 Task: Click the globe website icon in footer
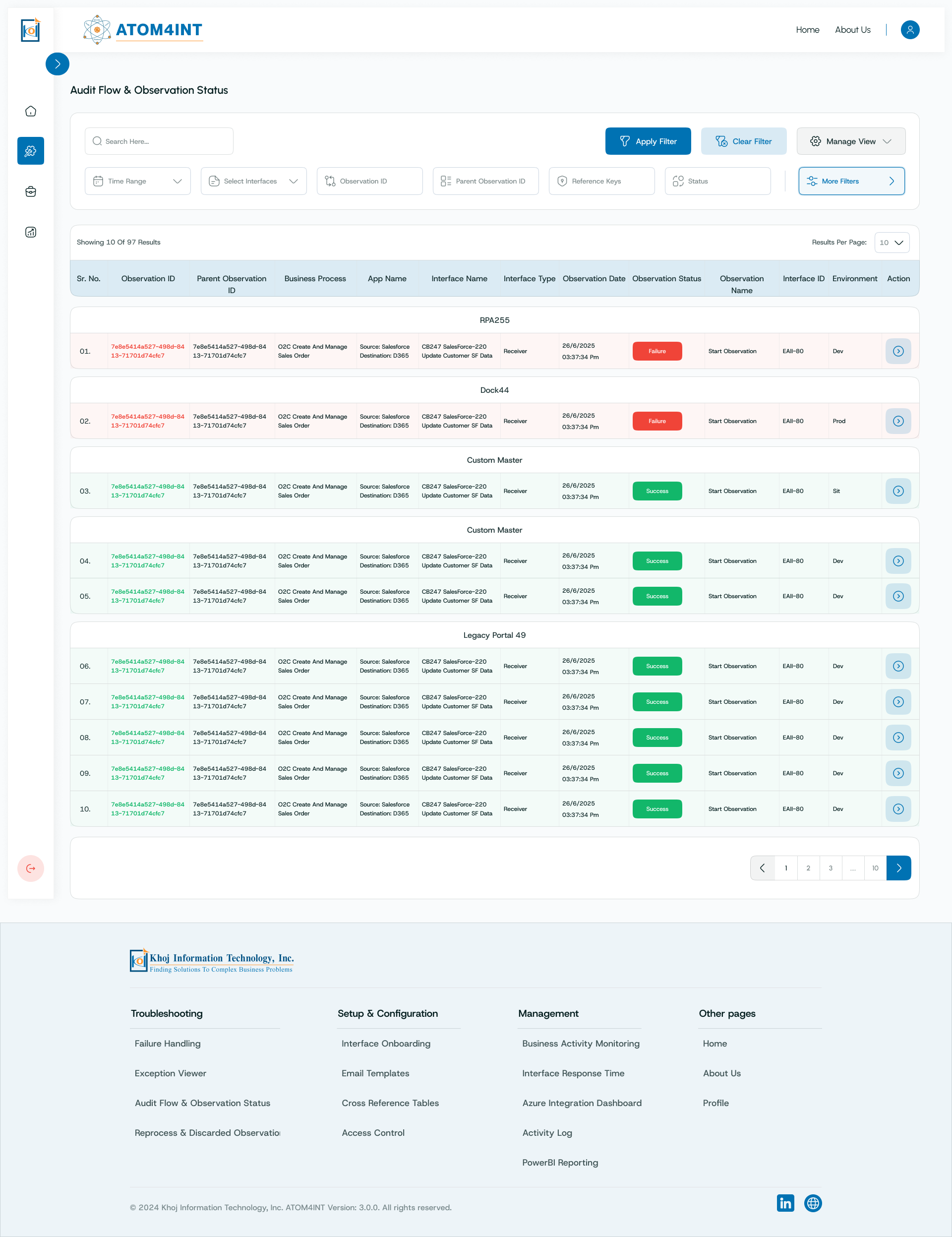[813, 1203]
